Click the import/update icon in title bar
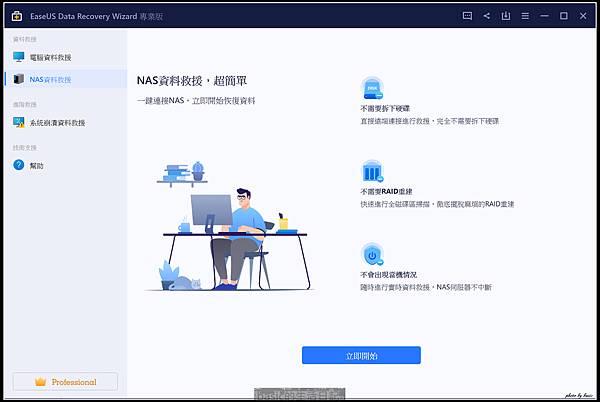 (x=506, y=16)
